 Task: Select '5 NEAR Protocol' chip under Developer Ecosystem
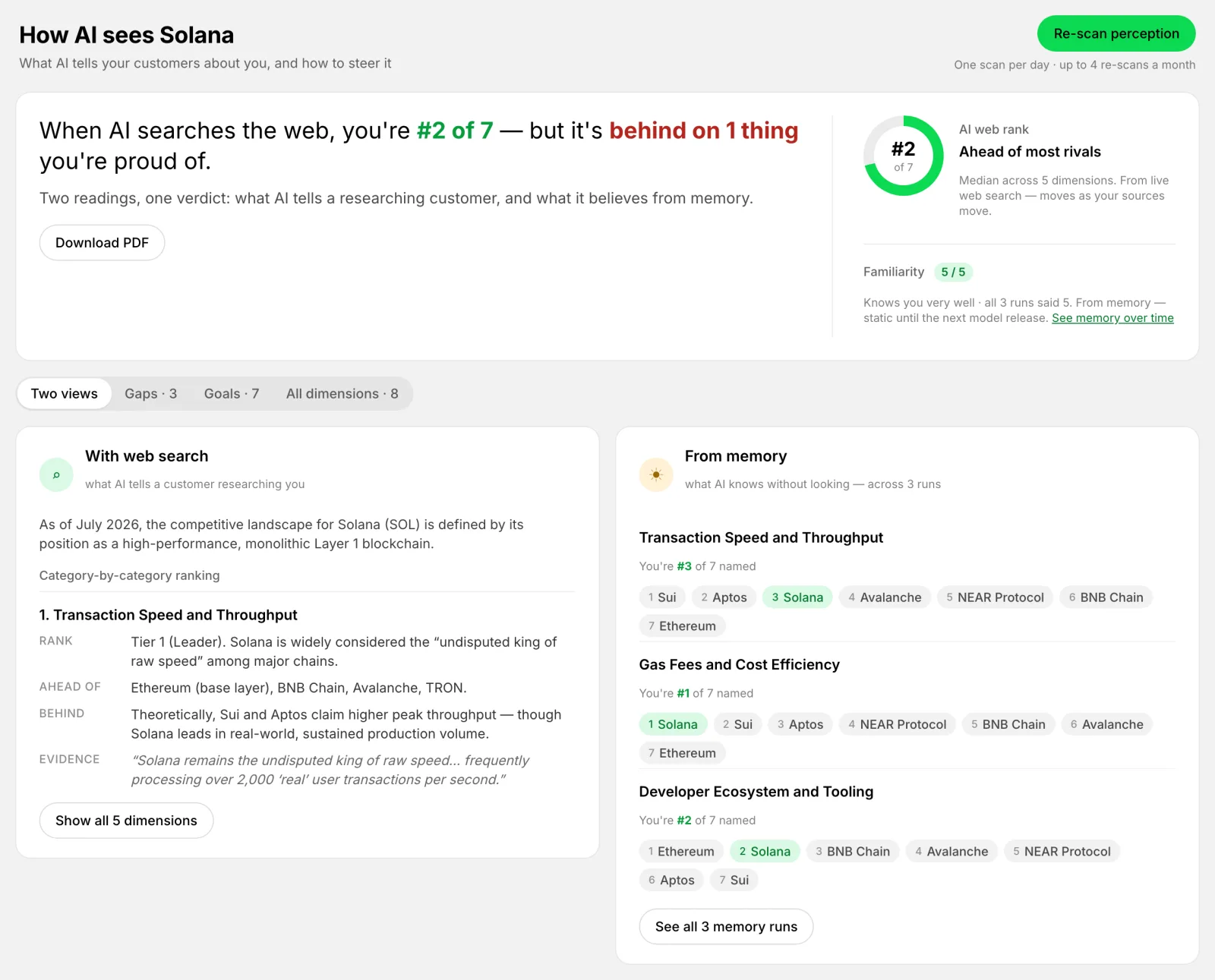coord(1062,852)
